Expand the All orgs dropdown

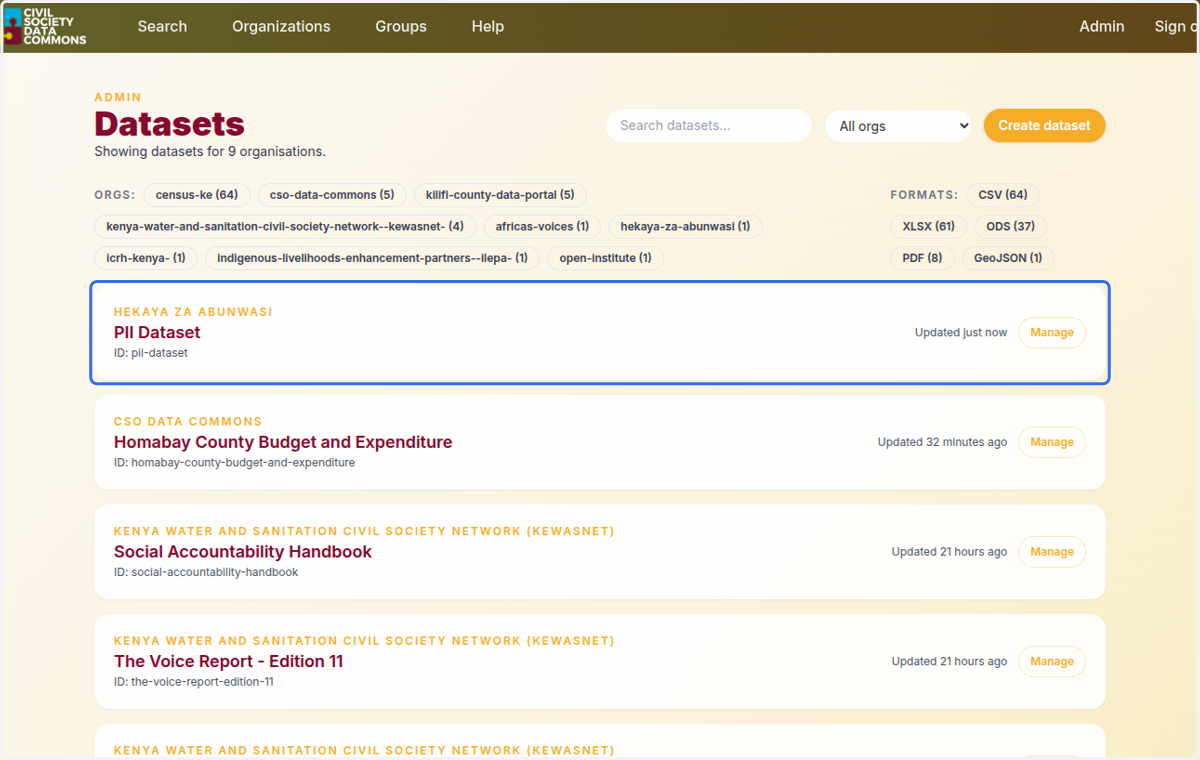(x=898, y=126)
